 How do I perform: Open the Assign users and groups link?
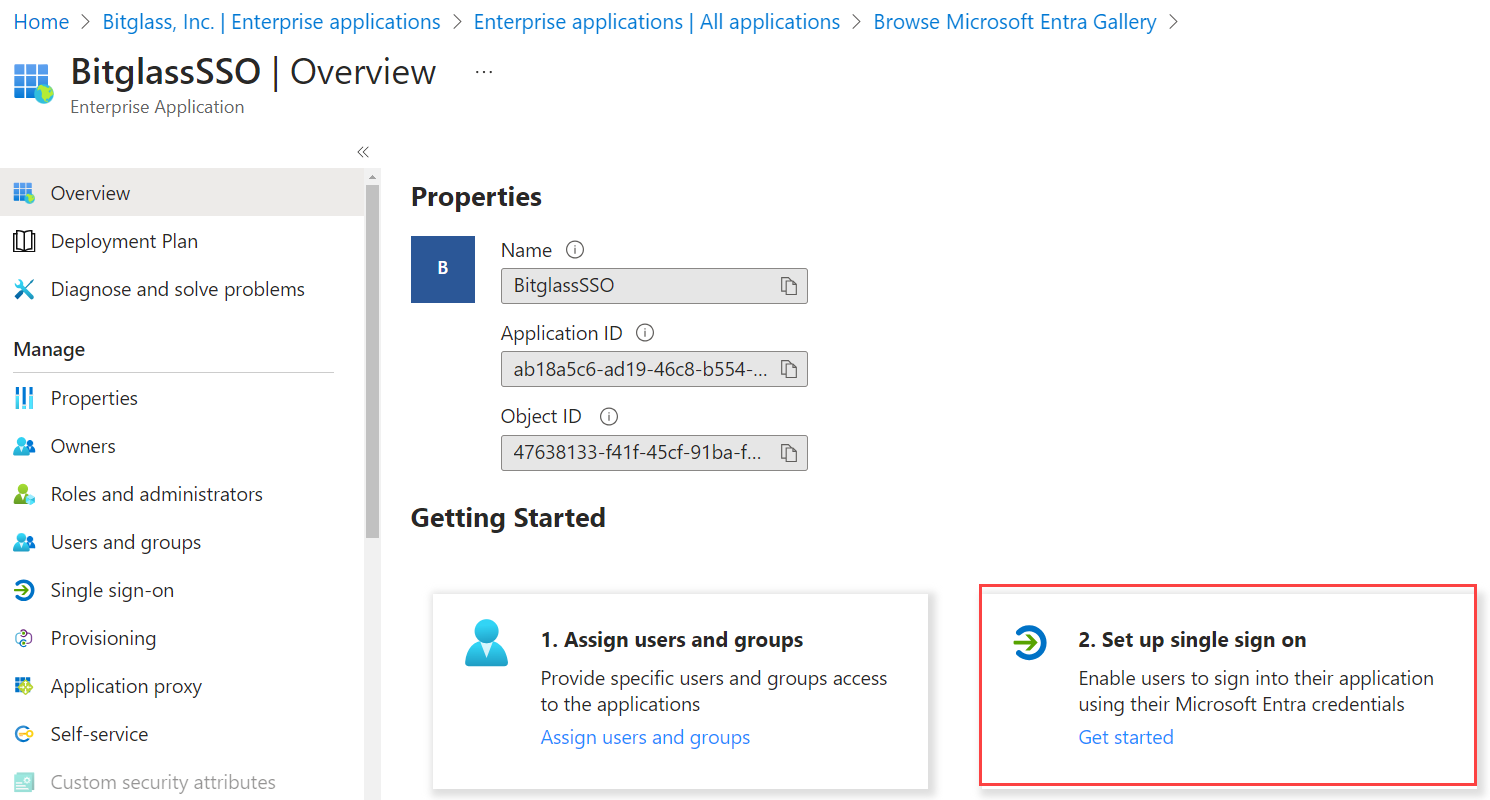[645, 737]
